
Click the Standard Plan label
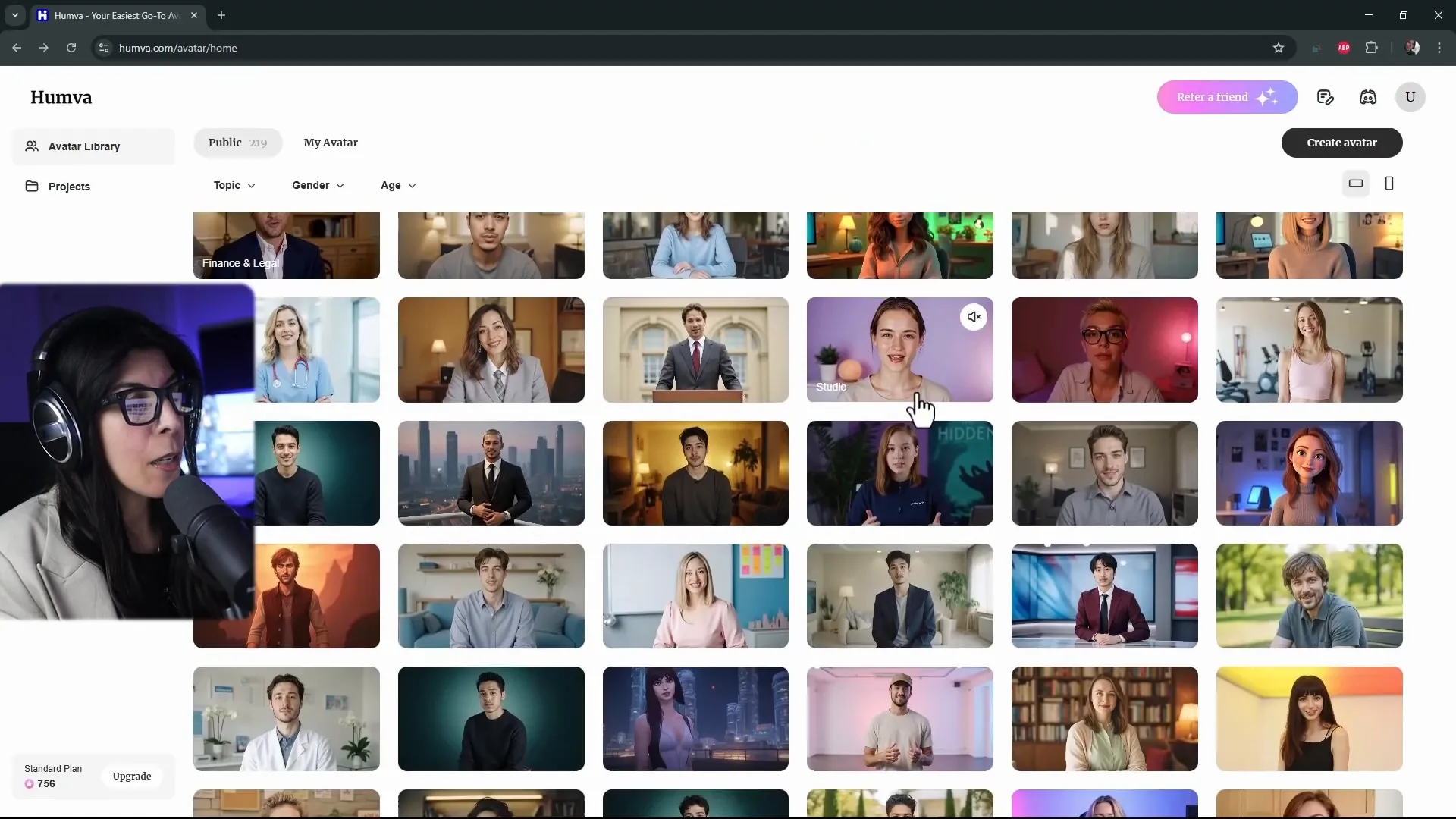[53, 768]
